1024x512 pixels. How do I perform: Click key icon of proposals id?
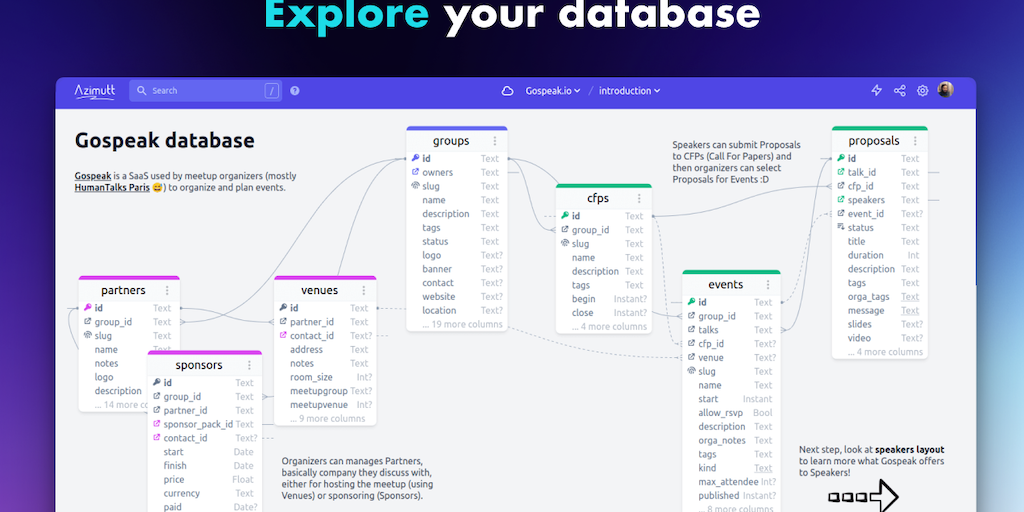point(840,158)
